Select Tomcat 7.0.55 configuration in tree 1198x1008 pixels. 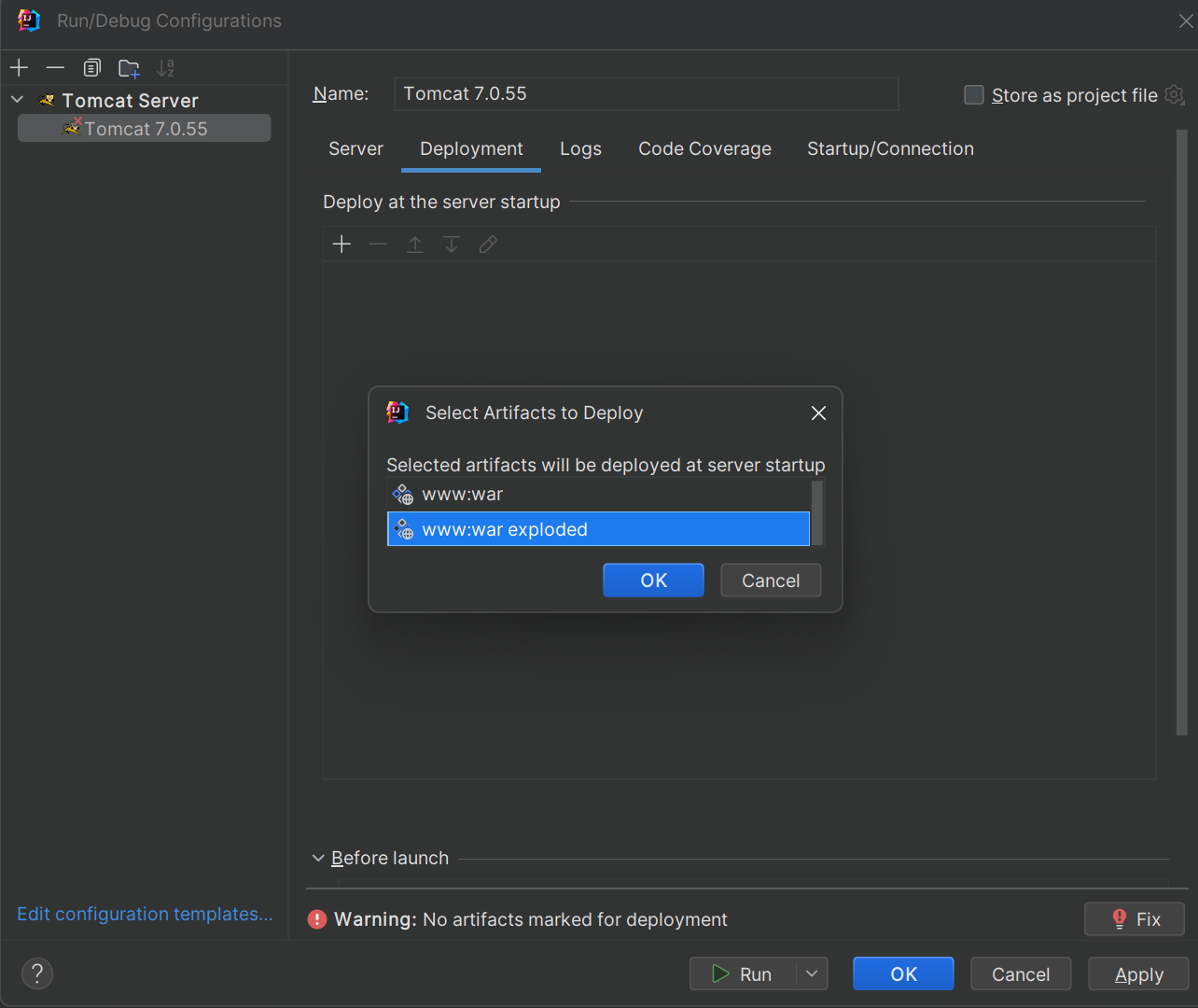(145, 129)
